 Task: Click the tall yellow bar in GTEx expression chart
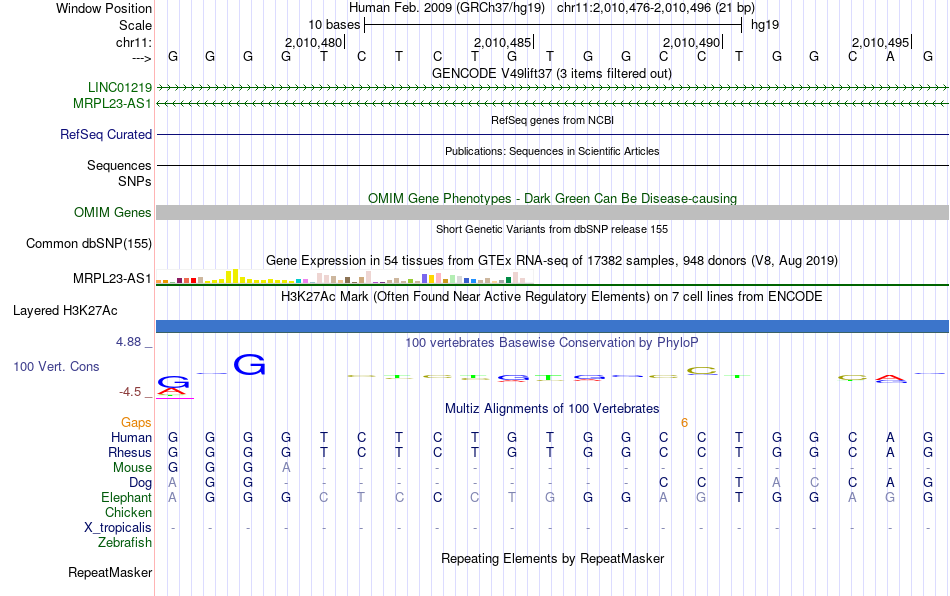click(x=236, y=276)
